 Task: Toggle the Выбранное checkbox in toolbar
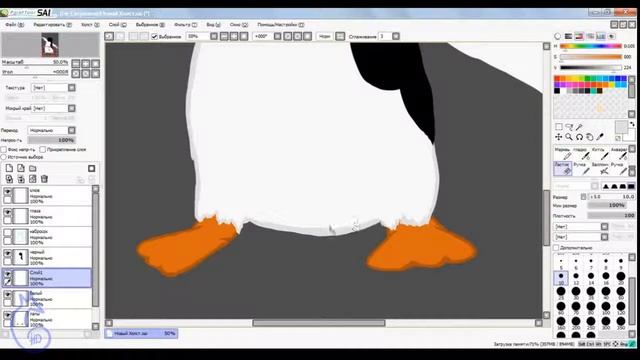click(155, 37)
